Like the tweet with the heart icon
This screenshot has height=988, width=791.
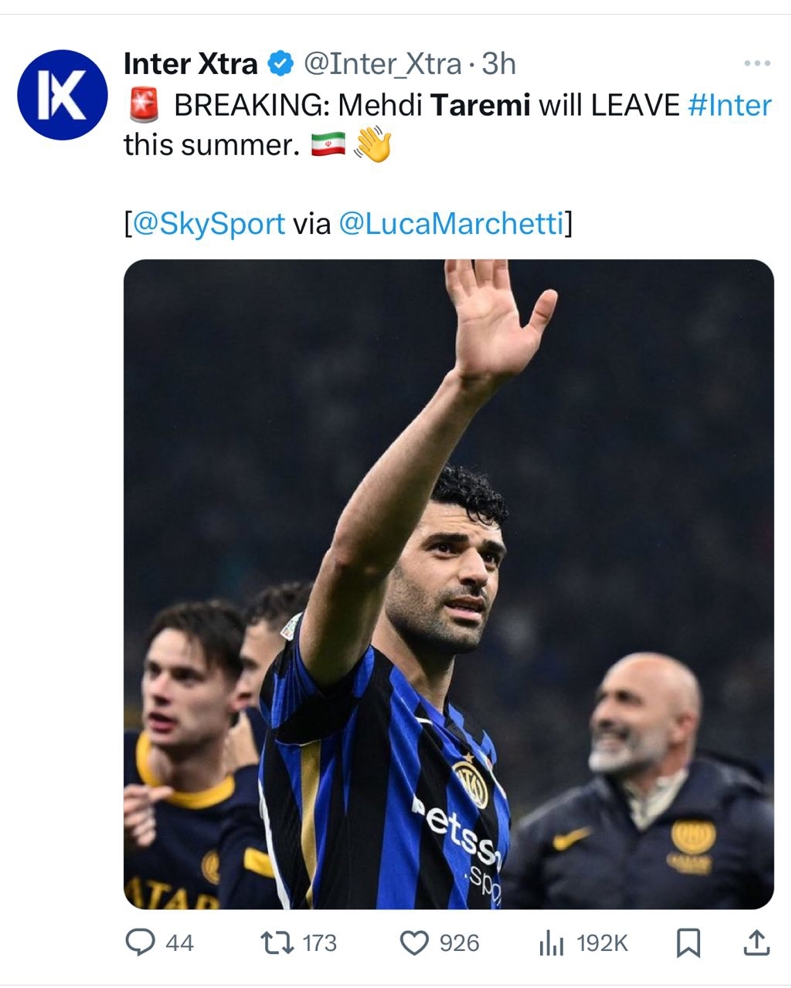point(413,942)
